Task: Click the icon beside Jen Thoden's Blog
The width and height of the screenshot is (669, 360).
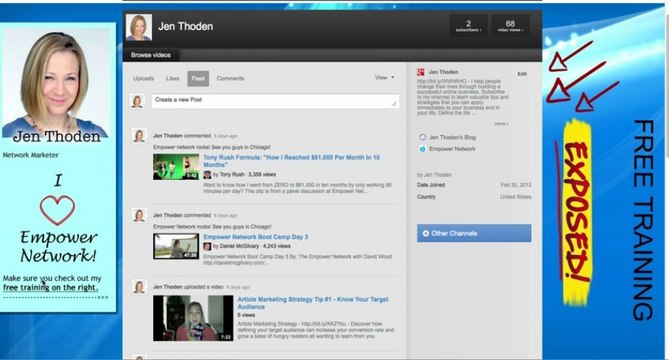Action: point(422,137)
